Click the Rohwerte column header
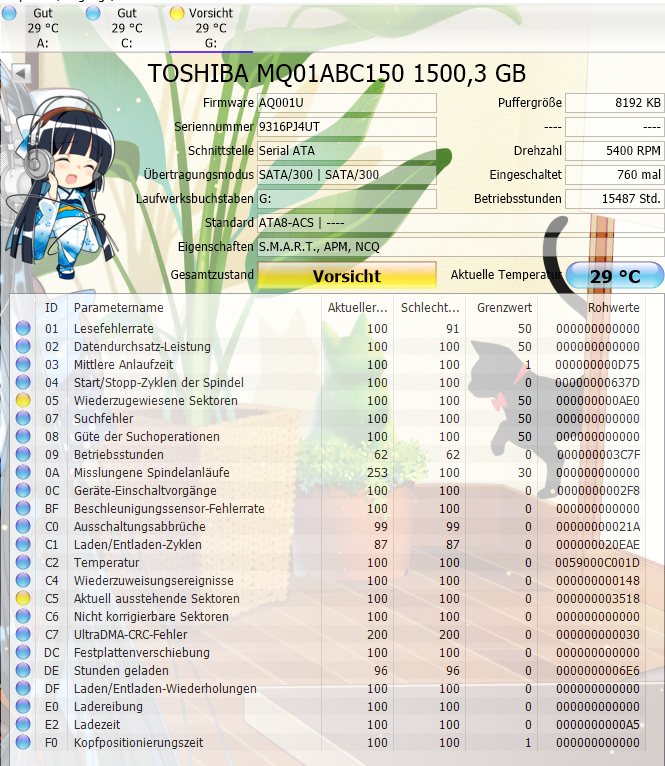The image size is (665, 766). pyautogui.click(x=591, y=308)
